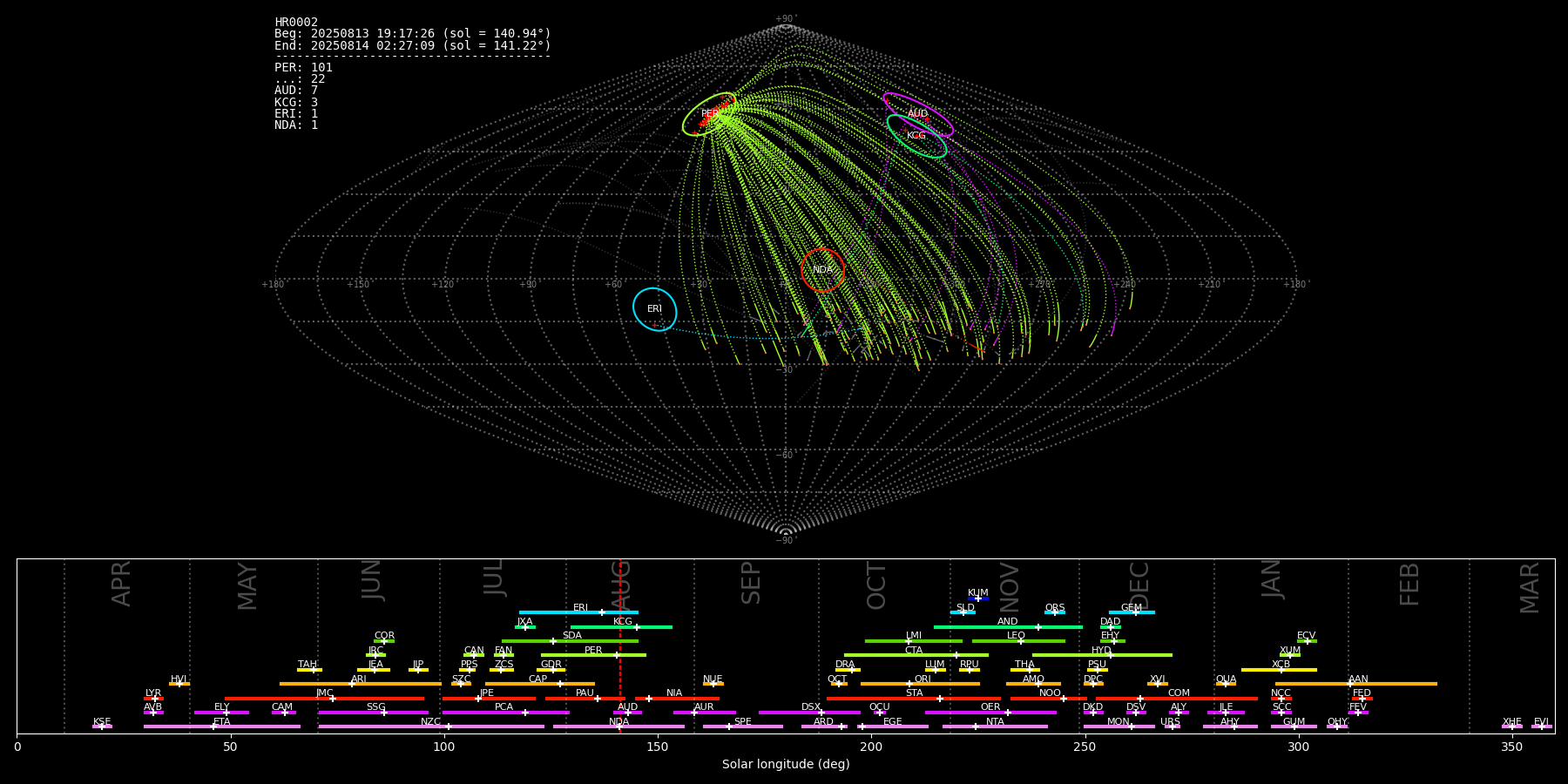Select the LEO shower bar
This screenshot has width=1568, height=784.
pyautogui.click(x=1018, y=641)
